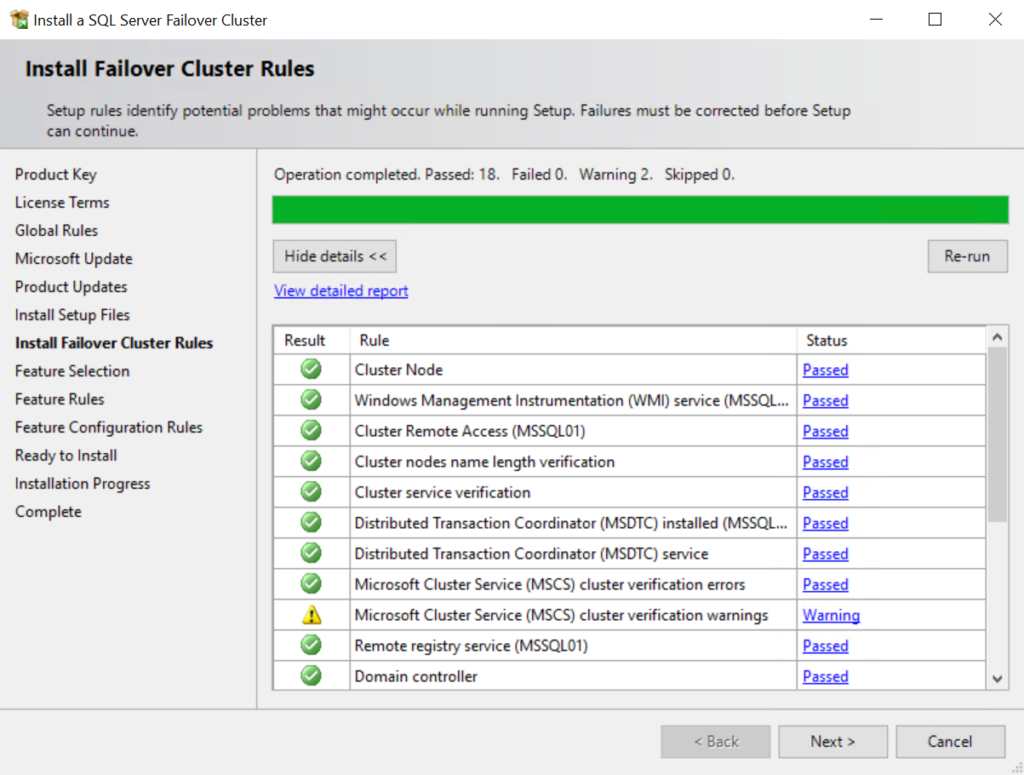
Task: Click Next to continue setup
Action: tap(832, 741)
